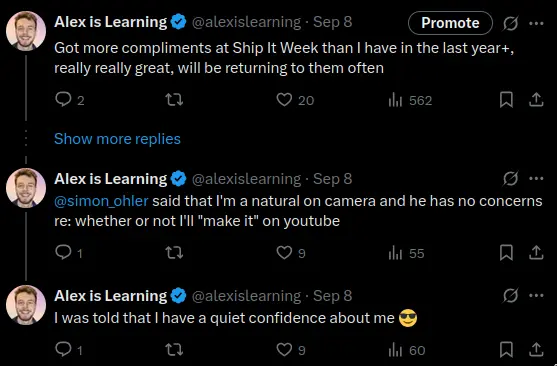
Task: Open more options on quiet confidence tweet
Action: pyautogui.click(x=536, y=295)
